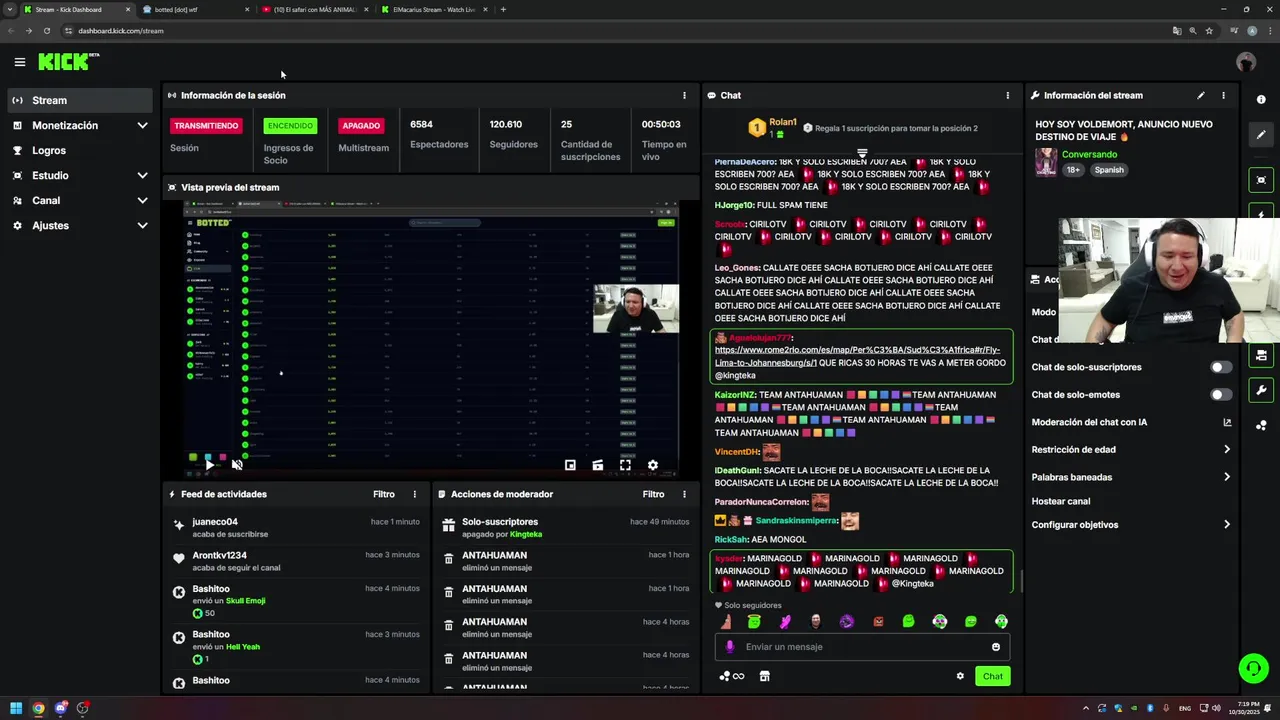This screenshot has height=720, width=1280.
Task: Open the green support headset button
Action: pyautogui.click(x=1253, y=668)
